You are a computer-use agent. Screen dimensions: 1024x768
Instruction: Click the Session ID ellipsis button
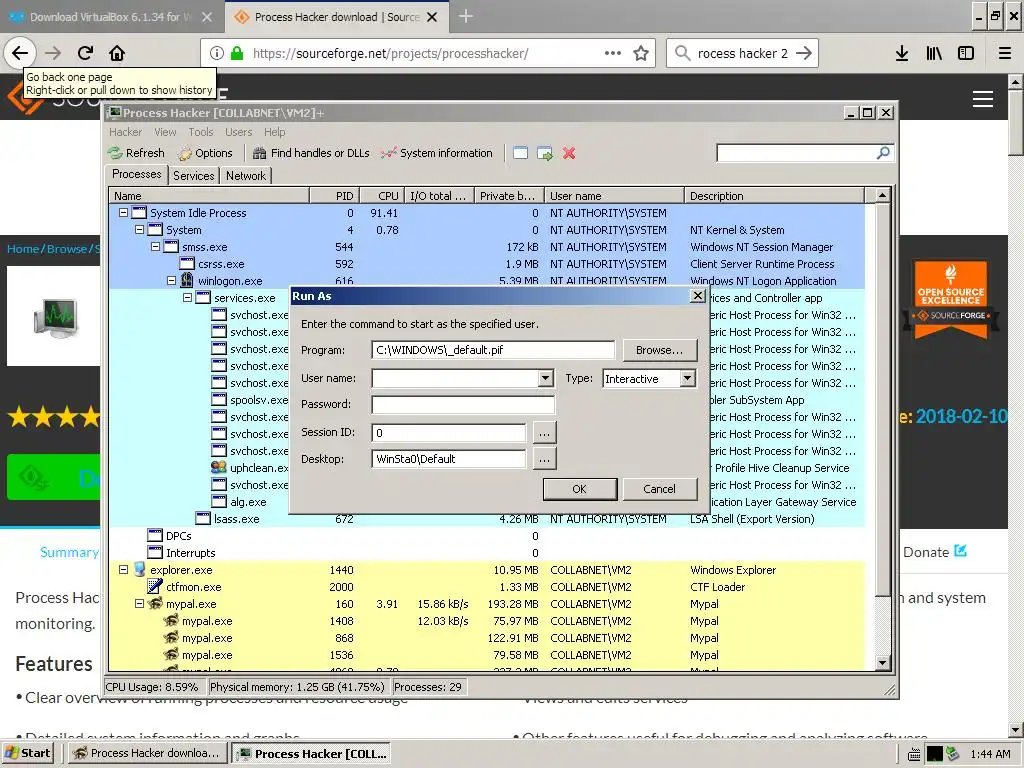coord(545,432)
